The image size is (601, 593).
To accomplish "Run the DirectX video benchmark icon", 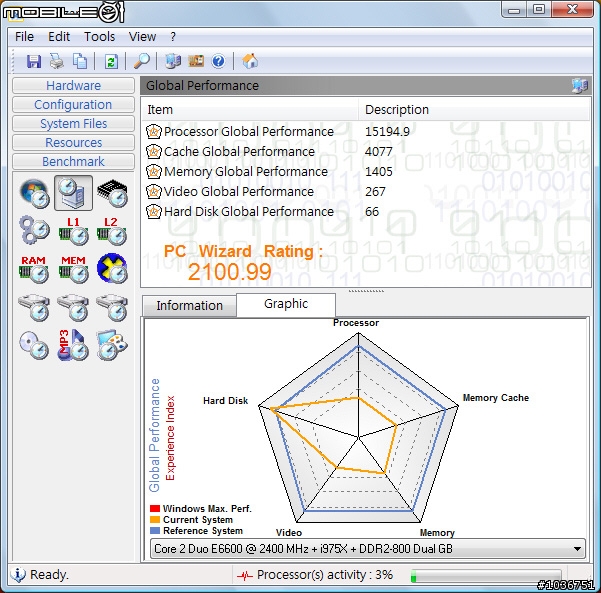I will point(112,268).
